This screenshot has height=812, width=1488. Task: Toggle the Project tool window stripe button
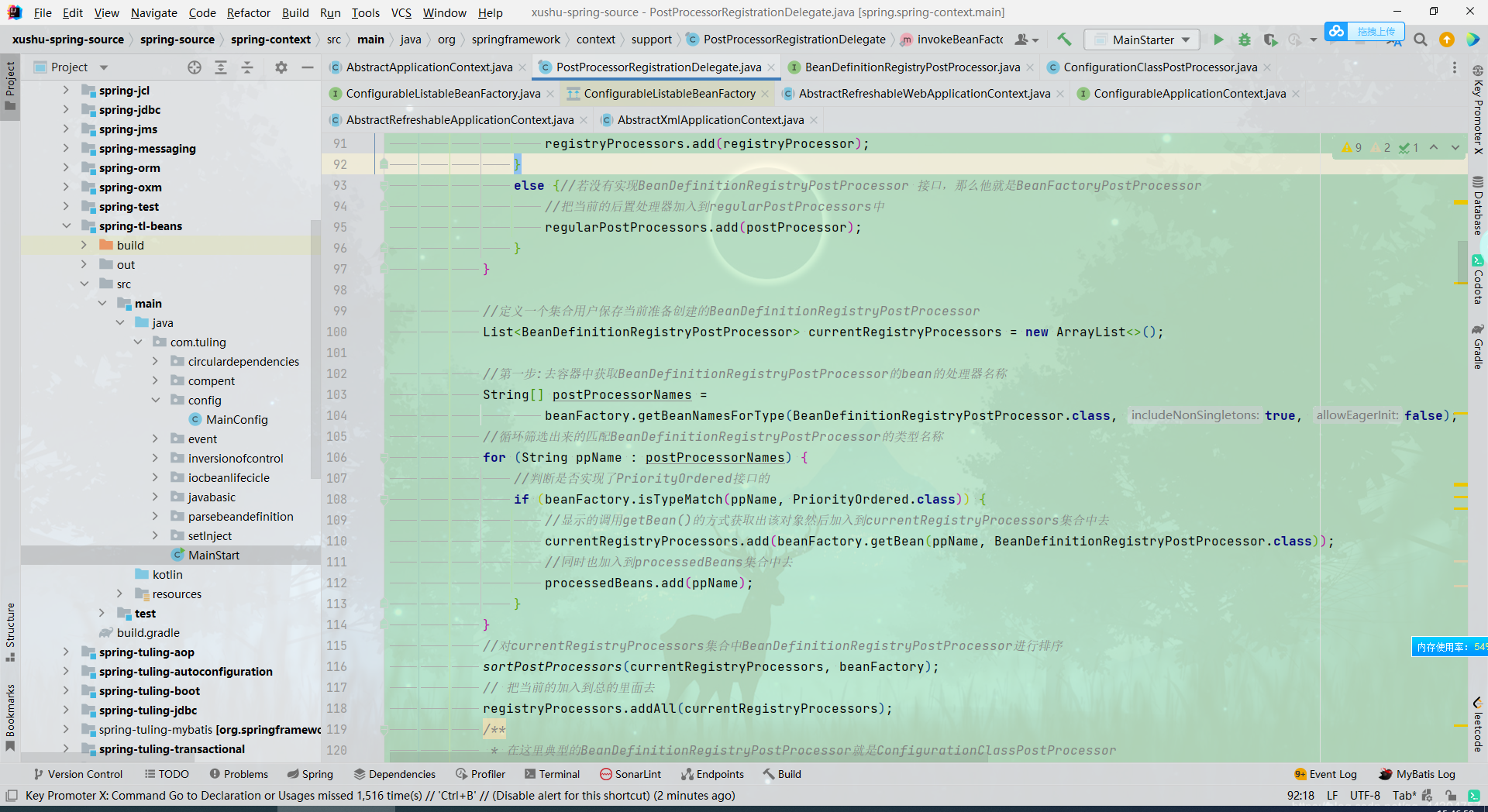point(10,86)
